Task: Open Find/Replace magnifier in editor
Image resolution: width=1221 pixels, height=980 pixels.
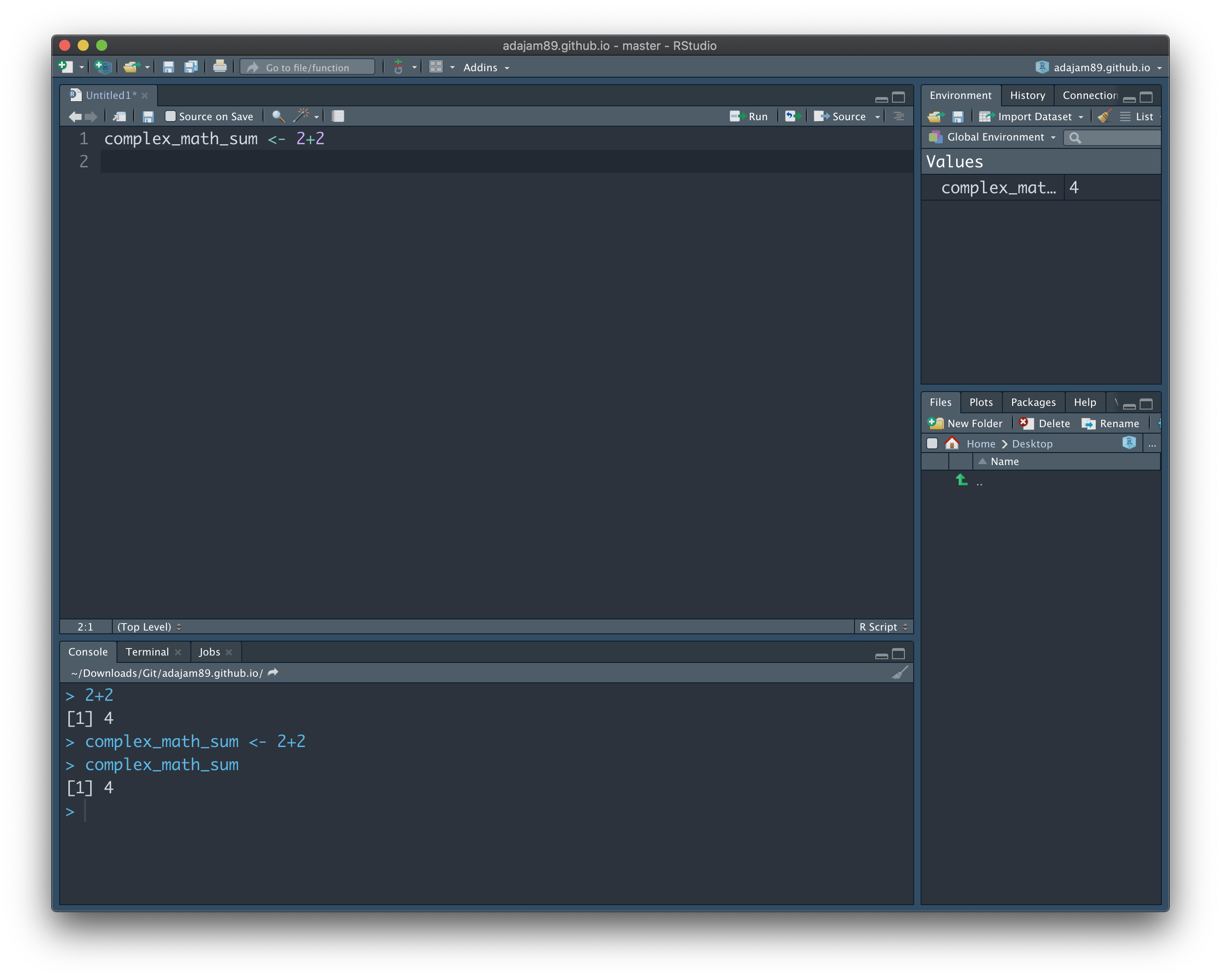Action: (x=278, y=116)
